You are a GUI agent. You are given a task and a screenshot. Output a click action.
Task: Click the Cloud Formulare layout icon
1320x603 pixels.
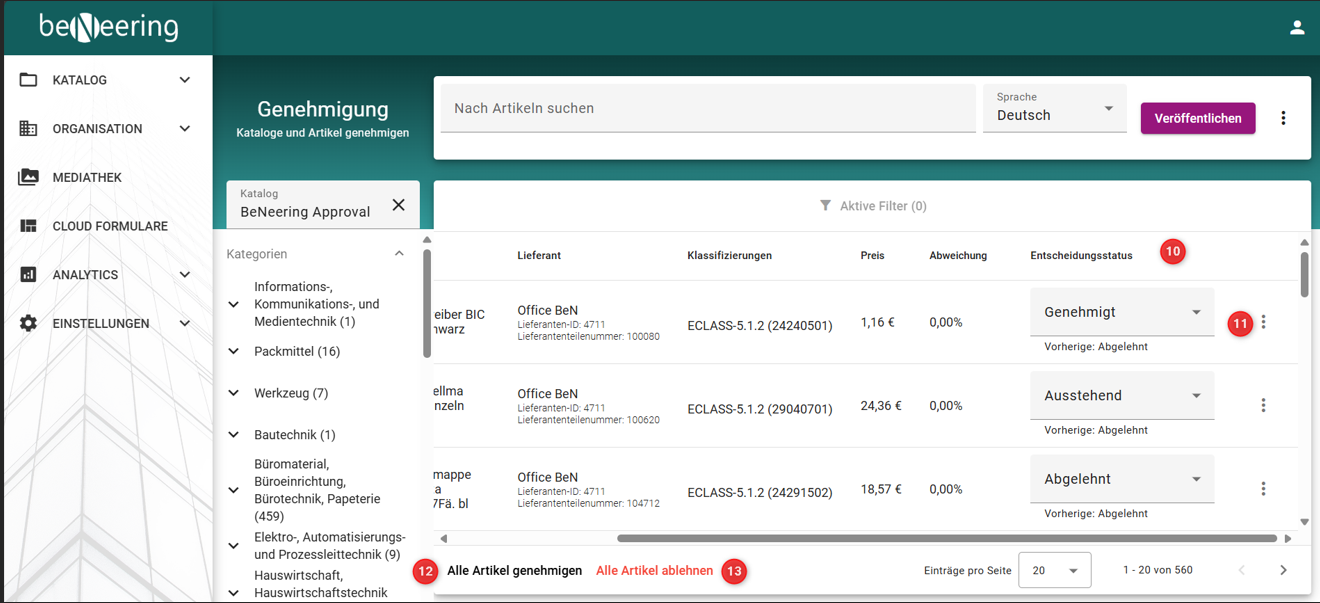pyautogui.click(x=28, y=226)
